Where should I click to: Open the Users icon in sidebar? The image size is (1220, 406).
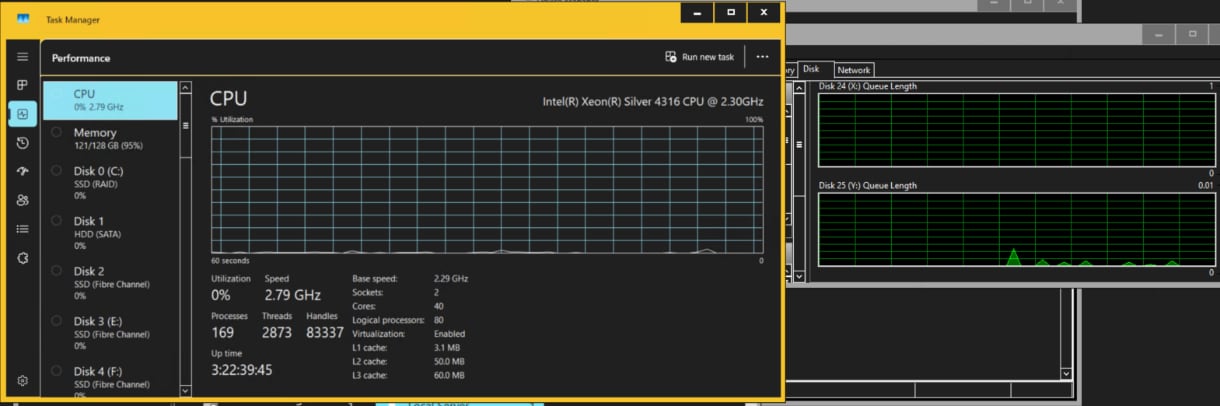pos(22,200)
